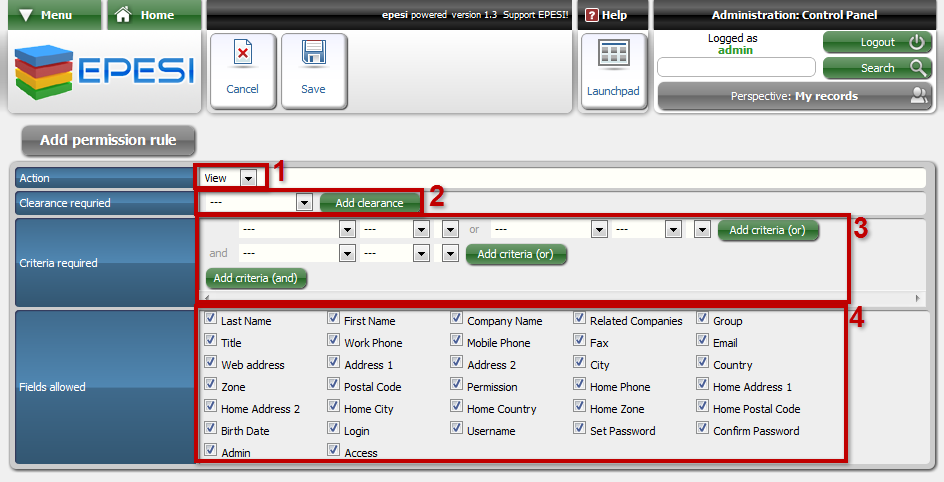Toggle the Username checkbox
The height and width of the screenshot is (482, 944).
pyautogui.click(x=456, y=428)
